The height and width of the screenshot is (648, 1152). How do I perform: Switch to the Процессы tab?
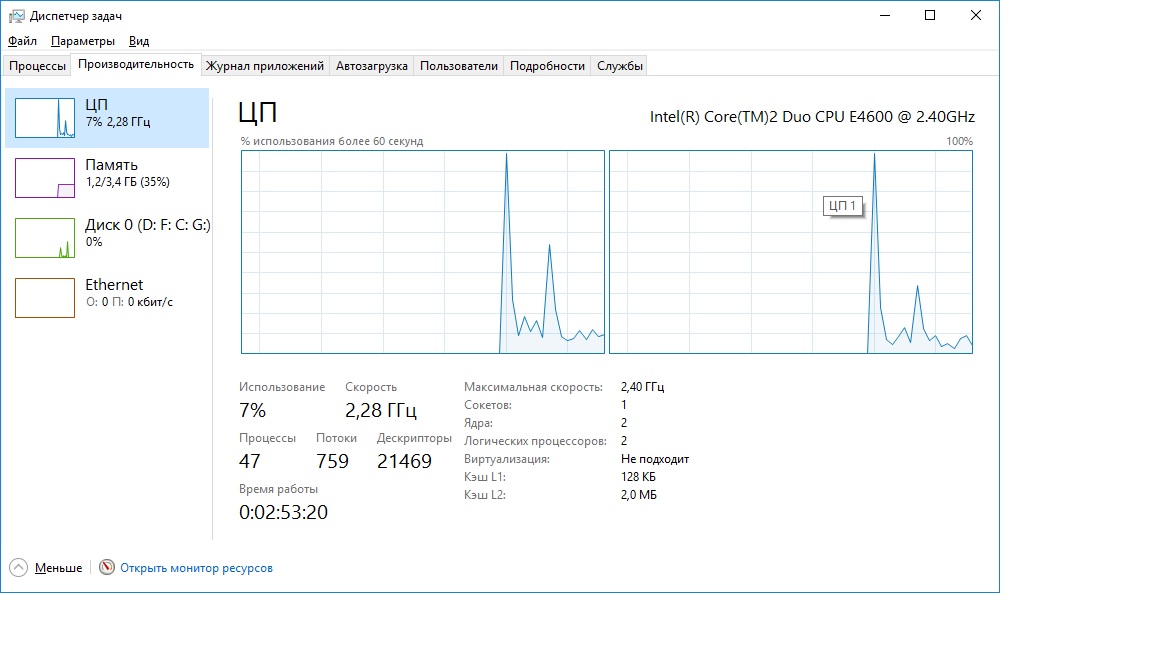click(37, 66)
